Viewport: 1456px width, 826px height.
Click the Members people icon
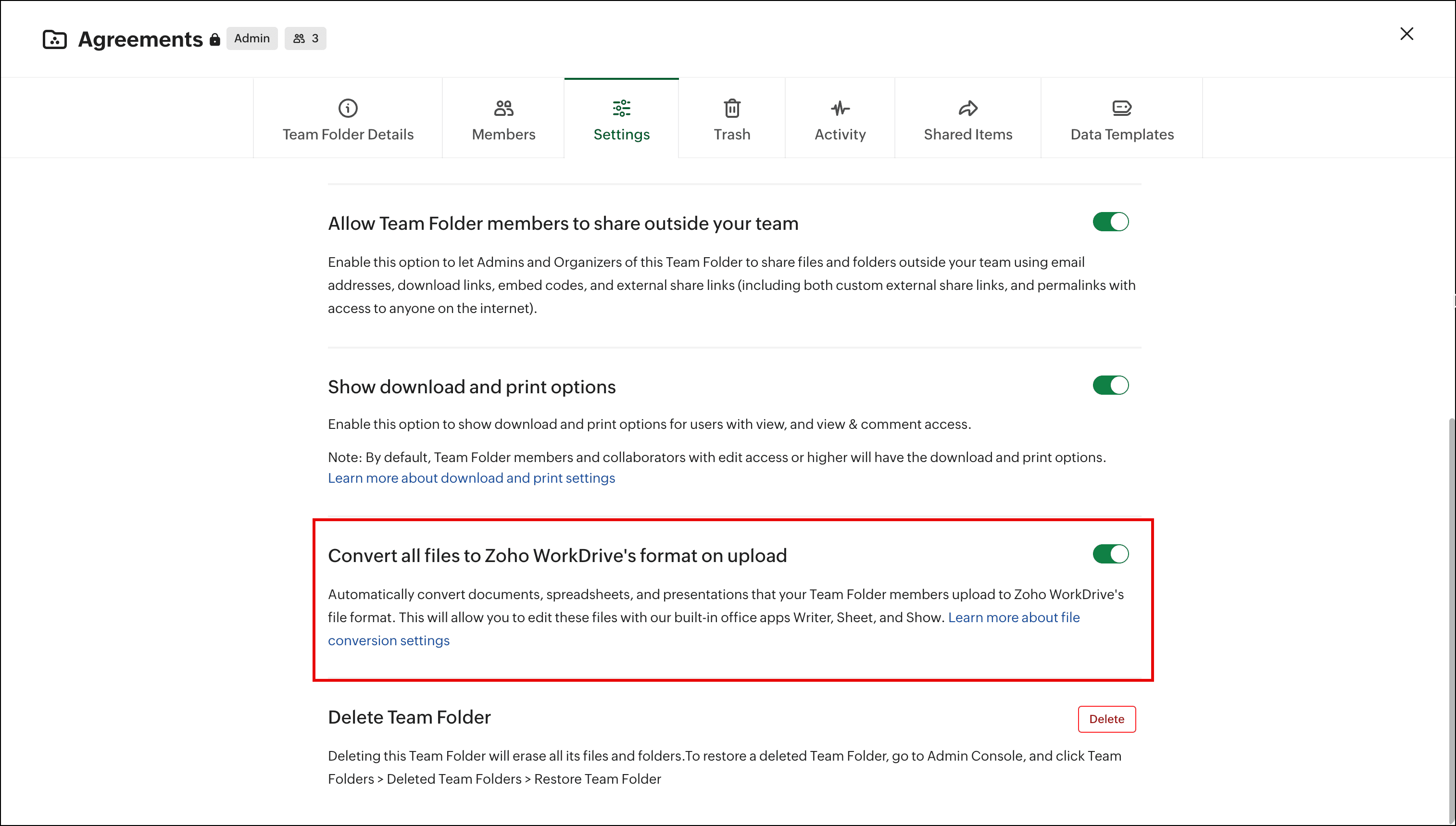click(x=503, y=108)
